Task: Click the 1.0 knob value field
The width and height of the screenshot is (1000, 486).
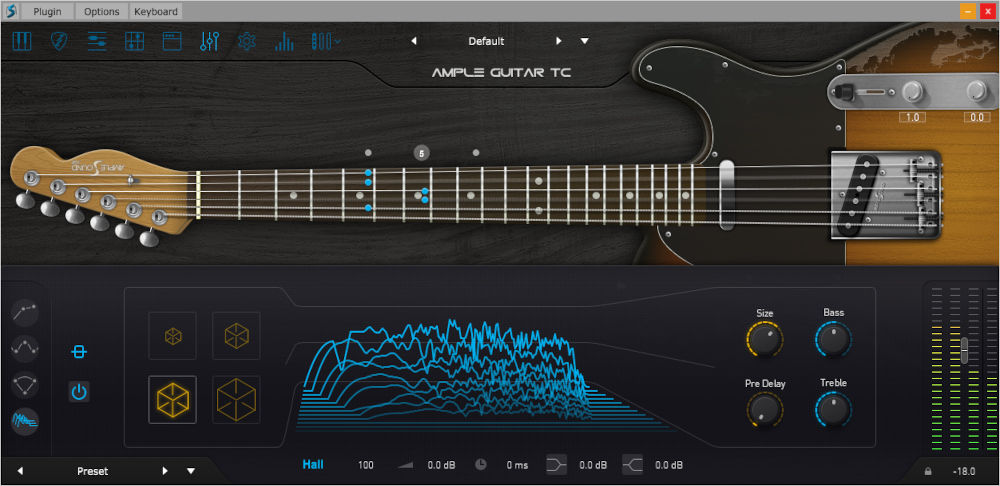Action: pyautogui.click(x=912, y=117)
